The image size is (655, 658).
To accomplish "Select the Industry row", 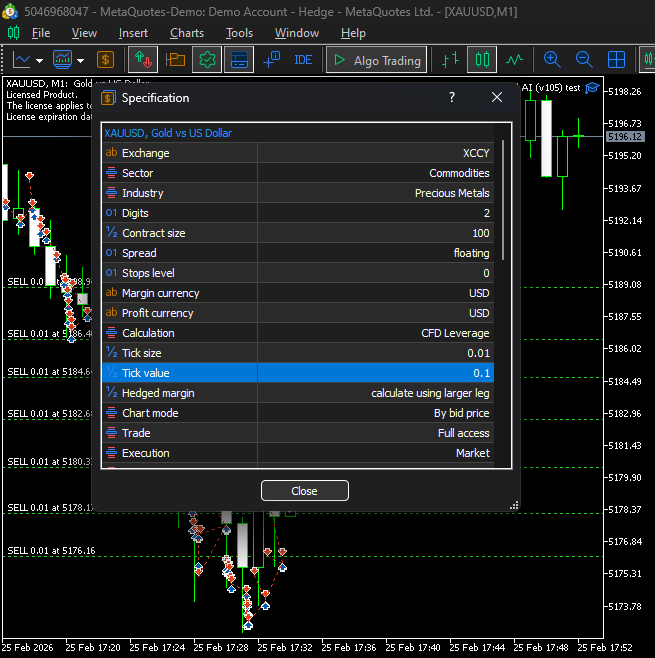I will click(x=298, y=193).
